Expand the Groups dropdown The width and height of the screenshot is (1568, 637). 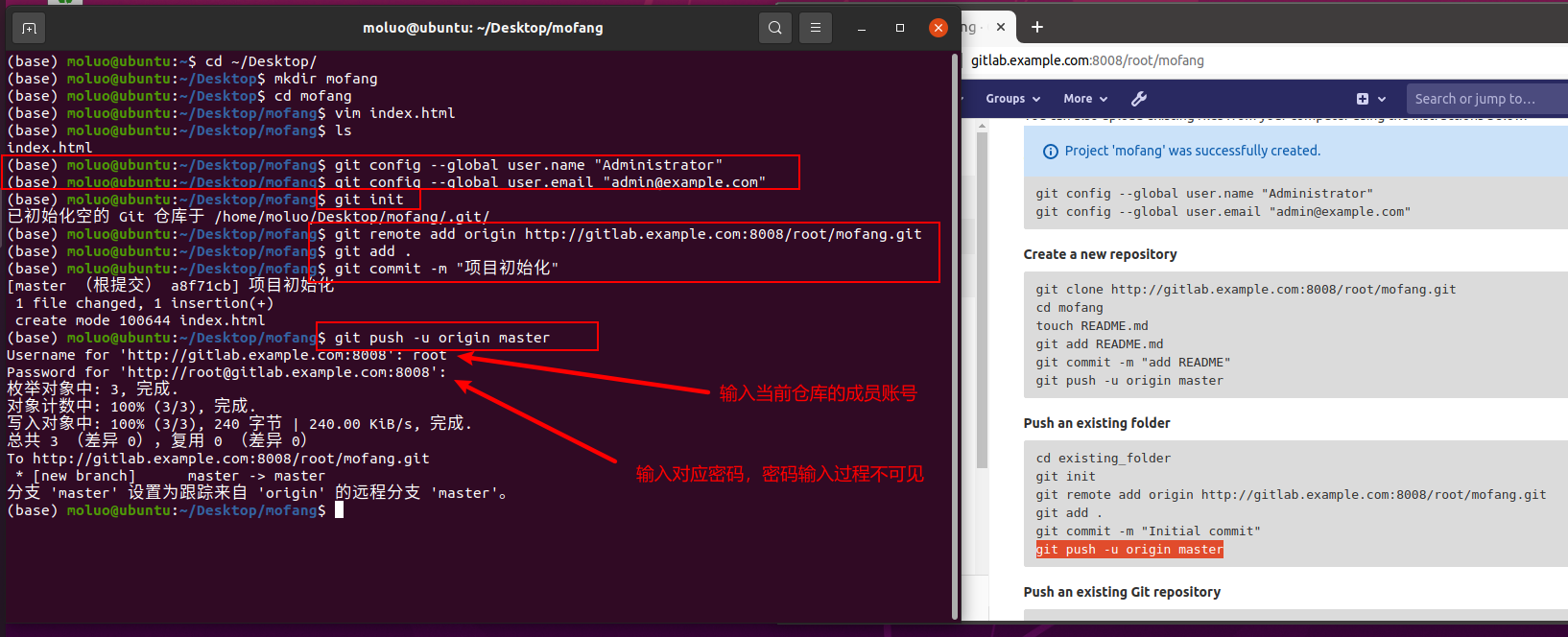pyautogui.click(x=1012, y=99)
